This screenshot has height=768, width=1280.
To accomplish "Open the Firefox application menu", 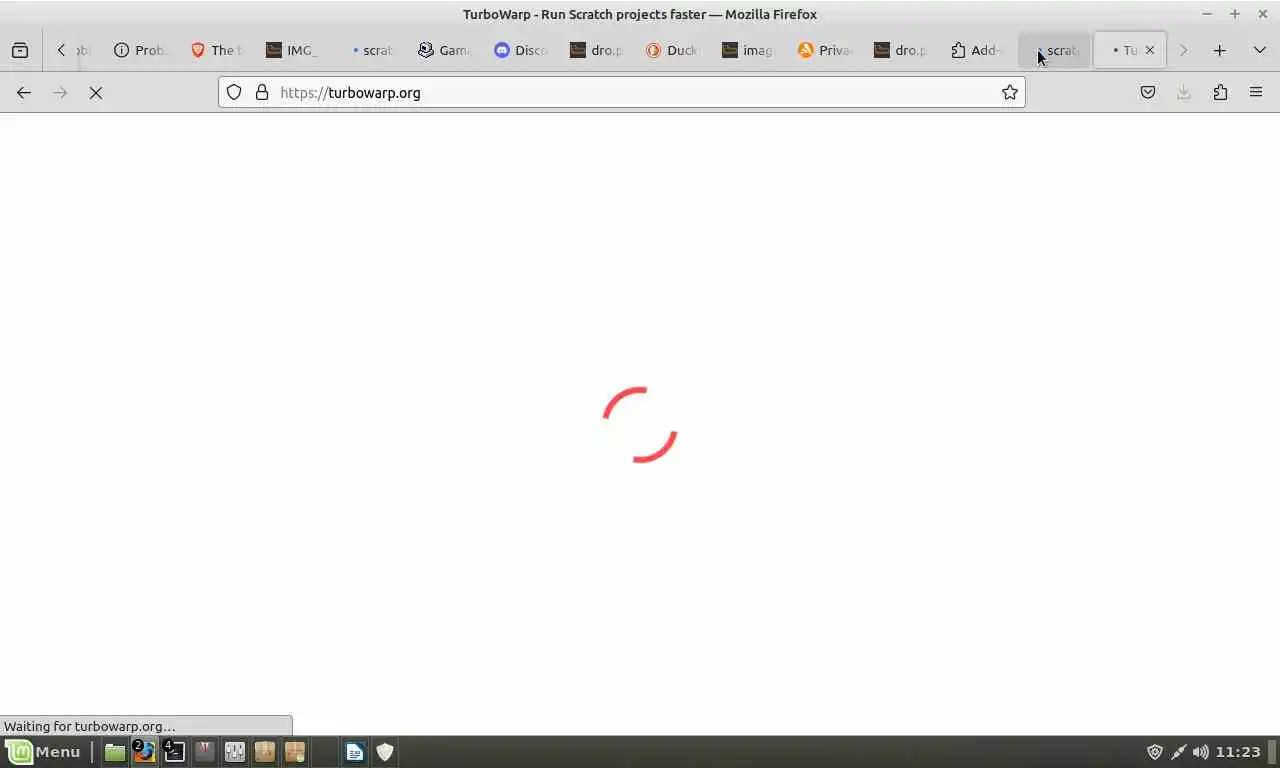I will pos(1256,92).
